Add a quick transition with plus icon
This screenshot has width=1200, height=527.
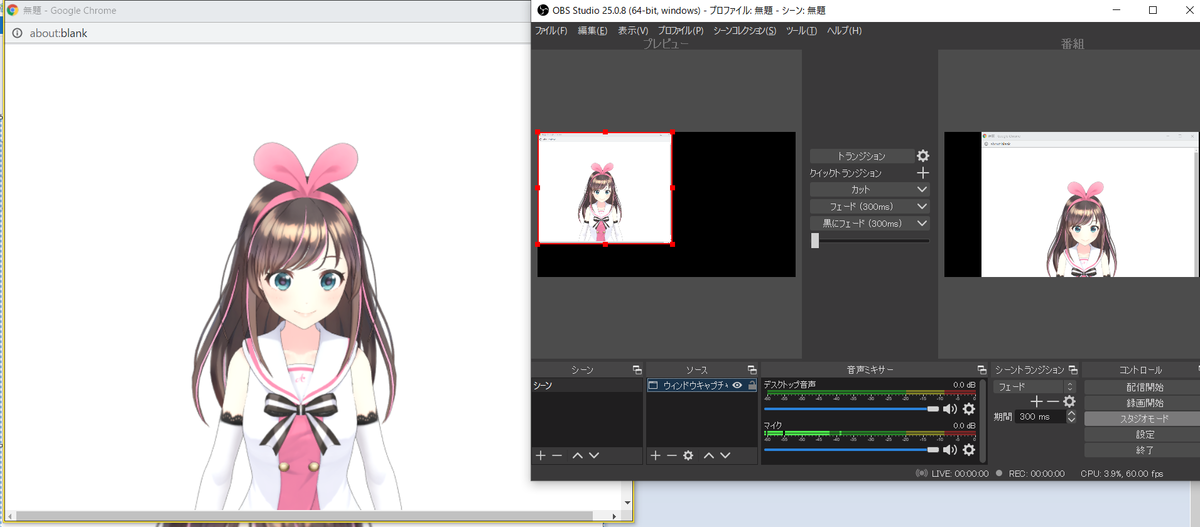923,173
